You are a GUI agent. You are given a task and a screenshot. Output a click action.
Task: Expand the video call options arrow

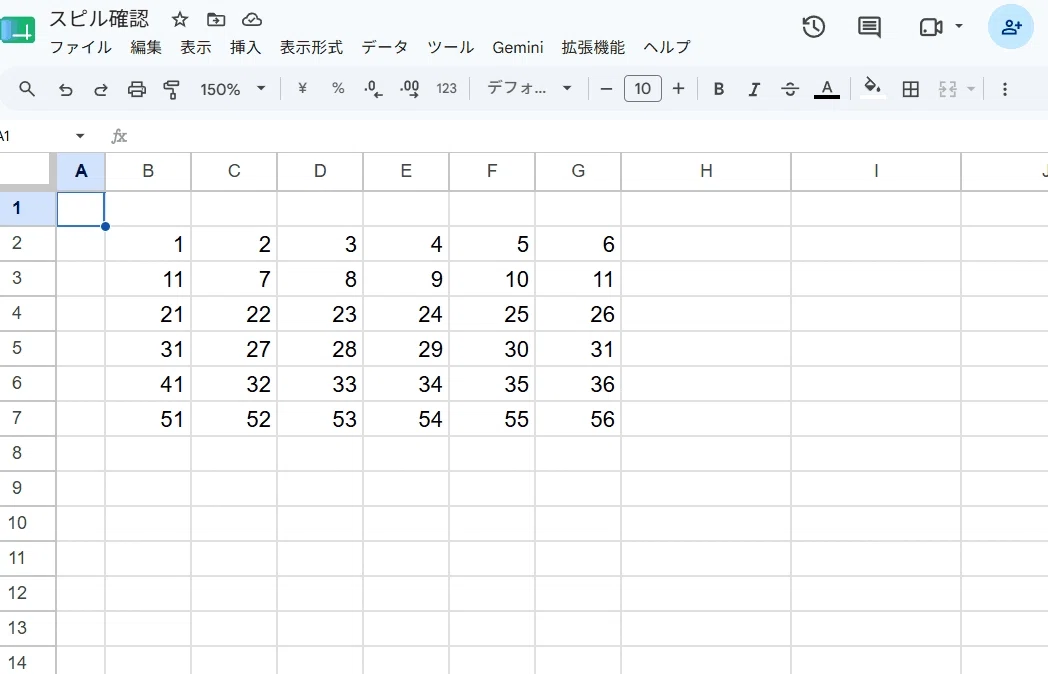[959, 26]
